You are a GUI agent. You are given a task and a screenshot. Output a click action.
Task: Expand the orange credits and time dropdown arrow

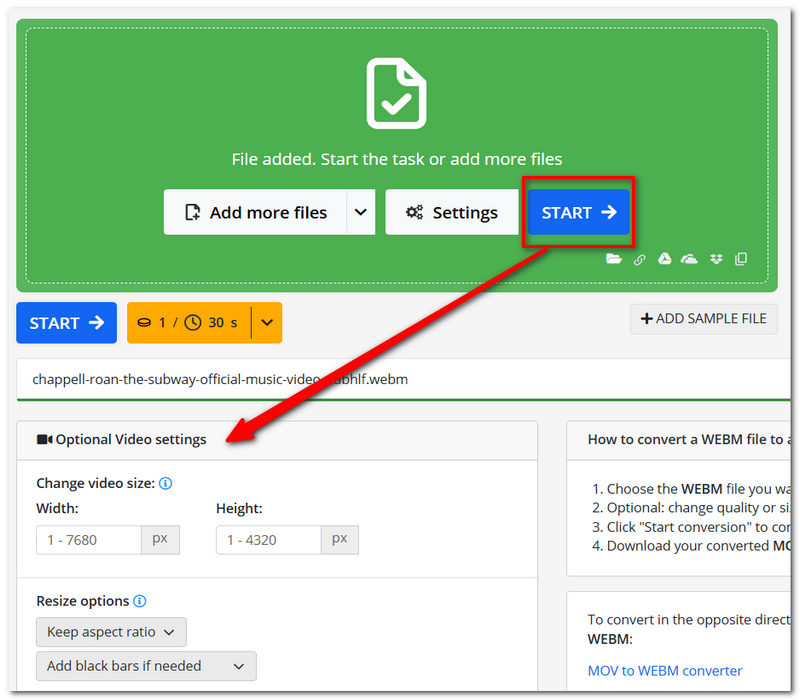tap(267, 322)
